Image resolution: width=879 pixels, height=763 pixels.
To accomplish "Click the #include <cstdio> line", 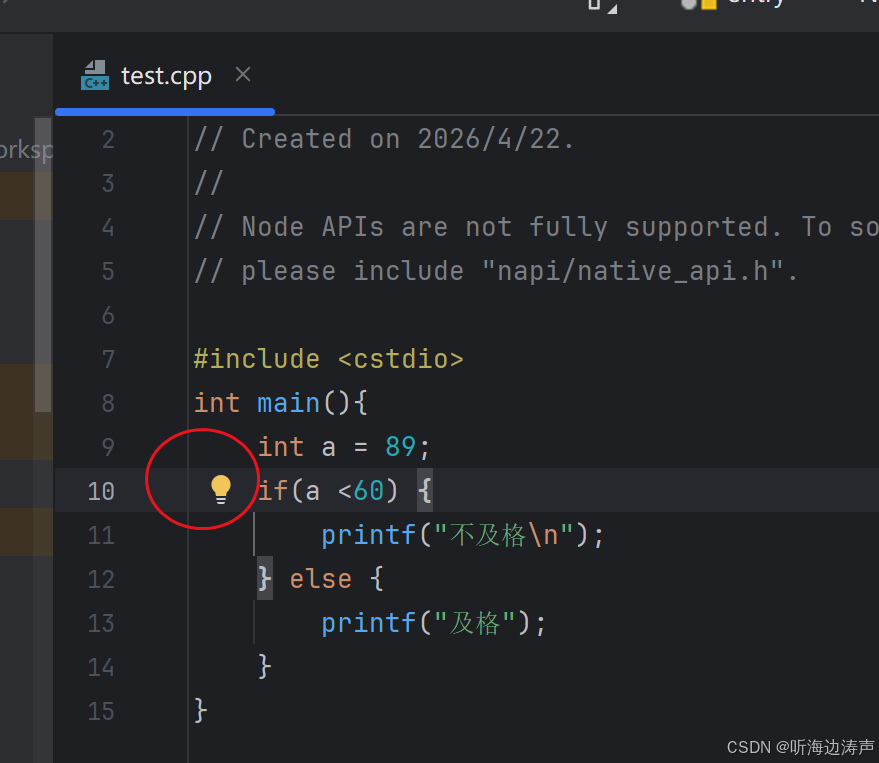I will (329, 359).
